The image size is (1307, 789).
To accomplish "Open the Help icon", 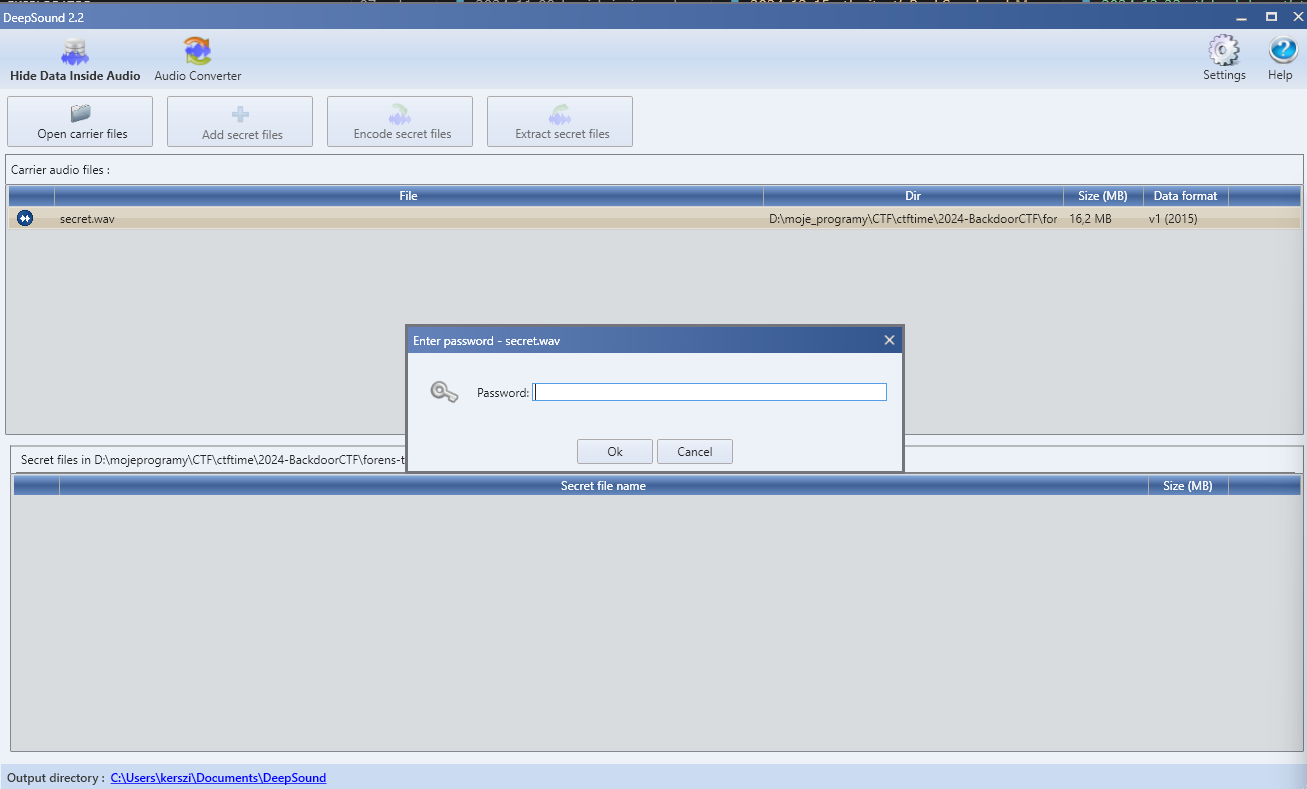I will click(1281, 51).
